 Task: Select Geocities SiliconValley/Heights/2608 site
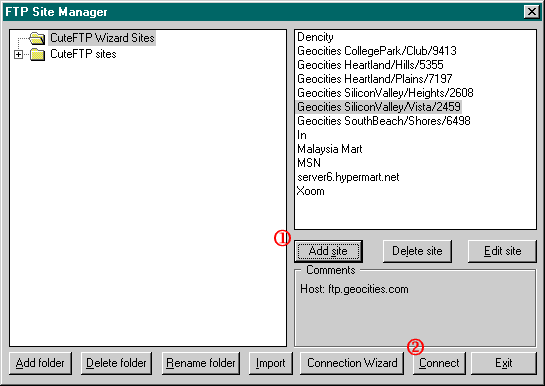tap(385, 93)
